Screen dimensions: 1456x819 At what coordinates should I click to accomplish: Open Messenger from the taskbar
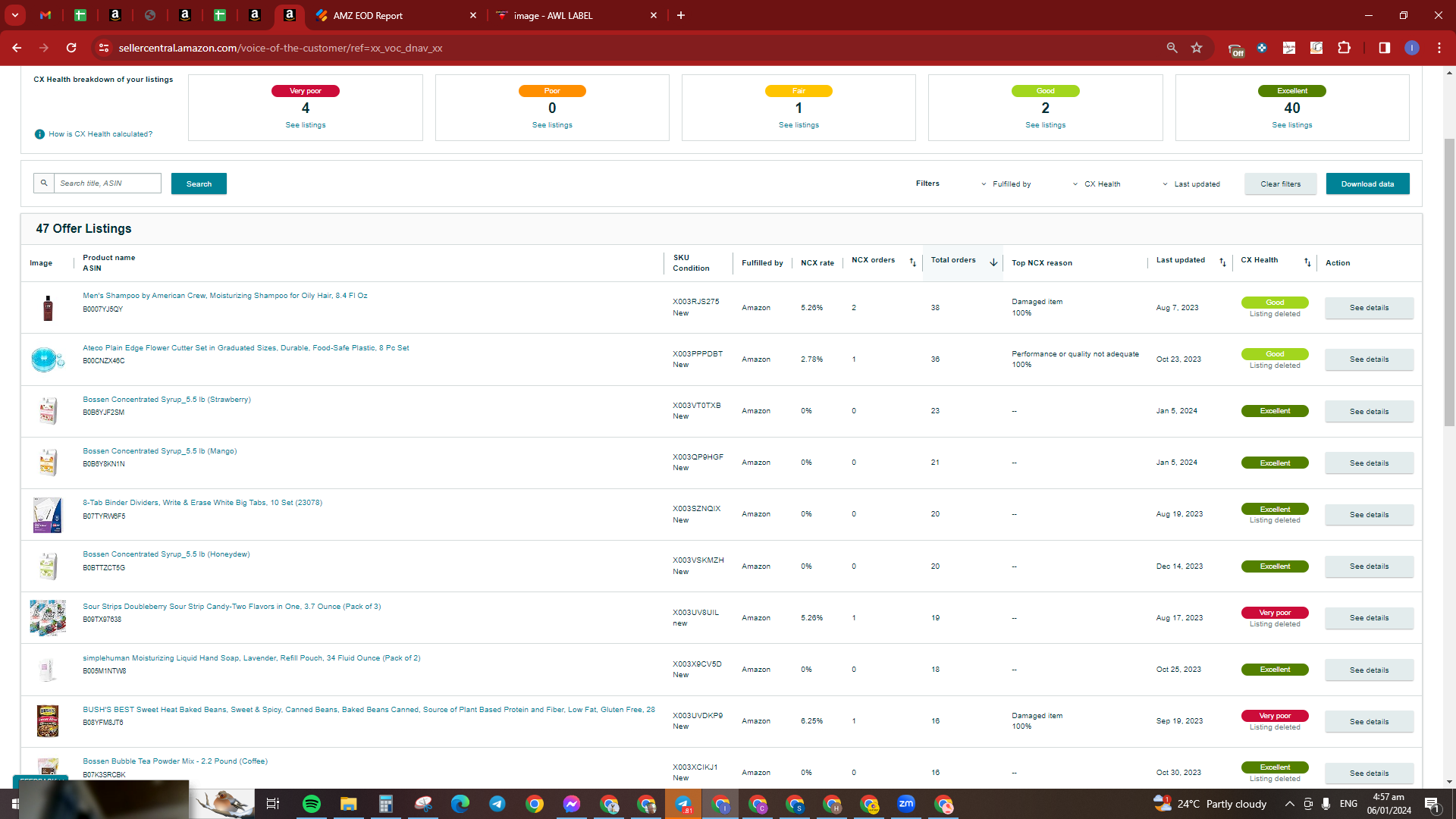(x=571, y=804)
